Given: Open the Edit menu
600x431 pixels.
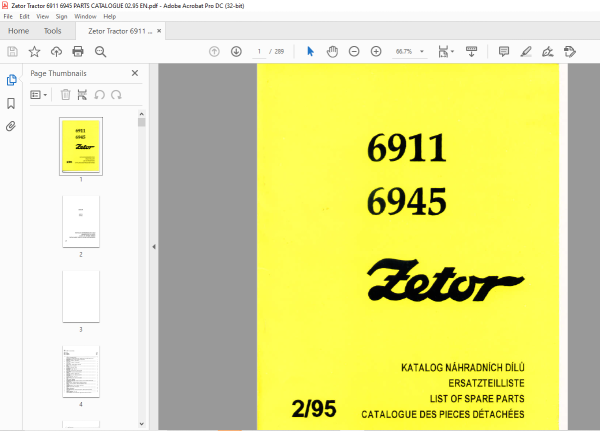Looking at the screenshot, I should (24, 16).
